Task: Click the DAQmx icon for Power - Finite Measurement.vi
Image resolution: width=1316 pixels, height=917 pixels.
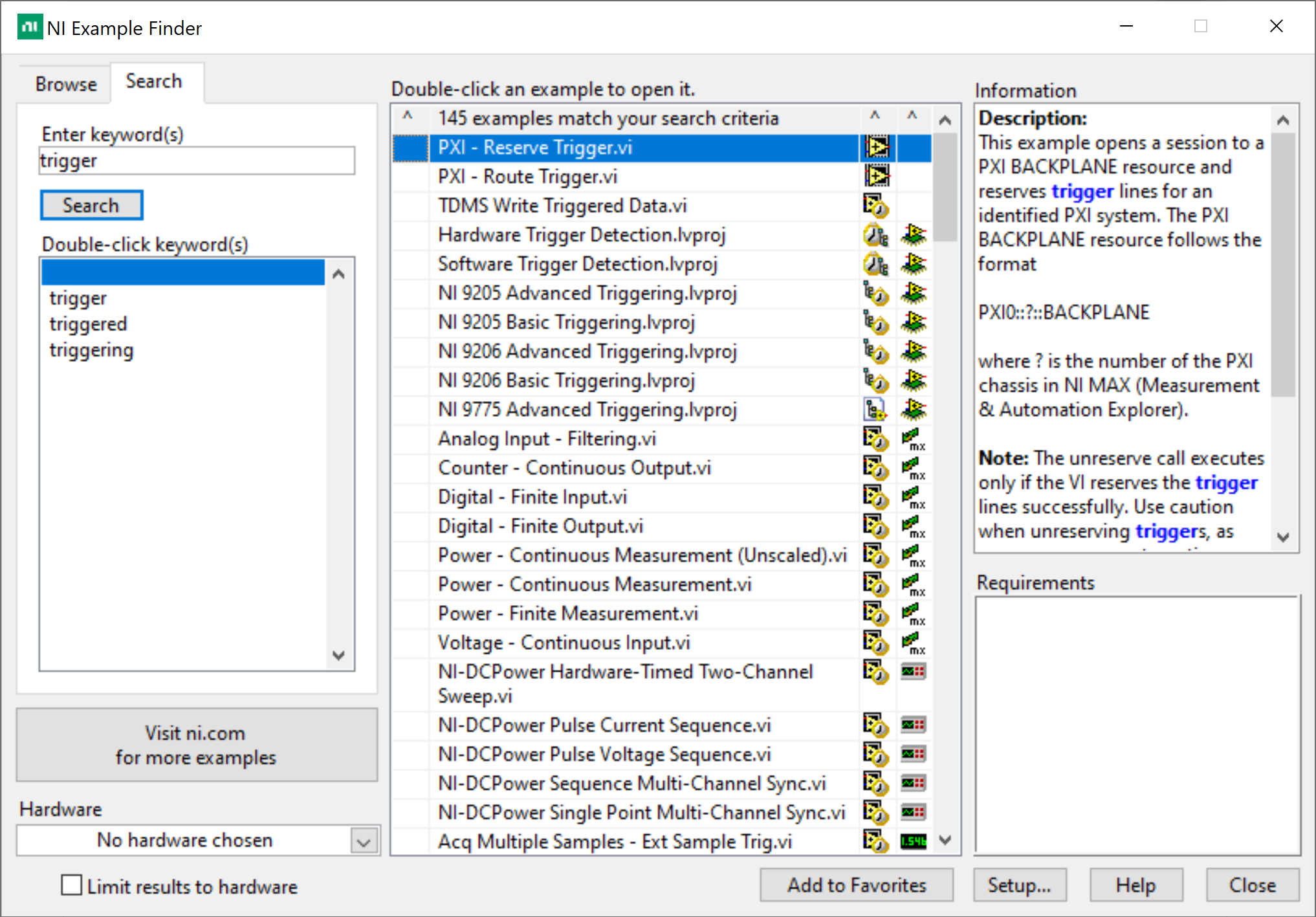Action: pos(914,613)
